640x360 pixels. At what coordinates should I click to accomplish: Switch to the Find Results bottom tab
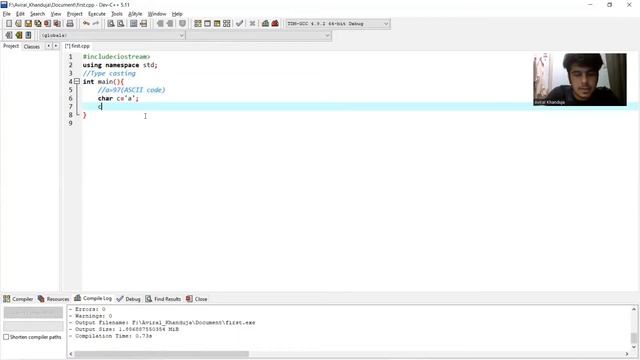coord(163,299)
